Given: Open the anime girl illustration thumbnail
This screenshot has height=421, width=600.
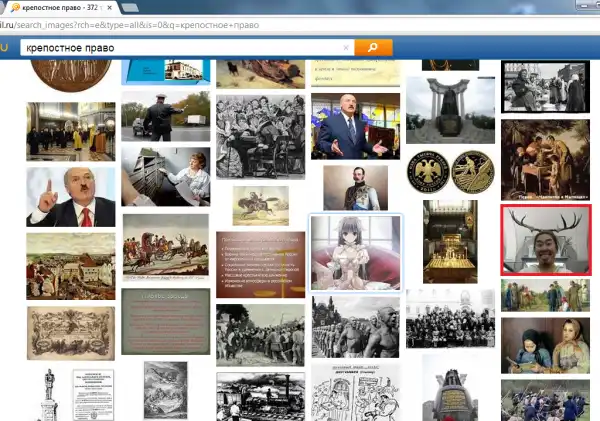Looking at the screenshot, I should click(356, 252).
